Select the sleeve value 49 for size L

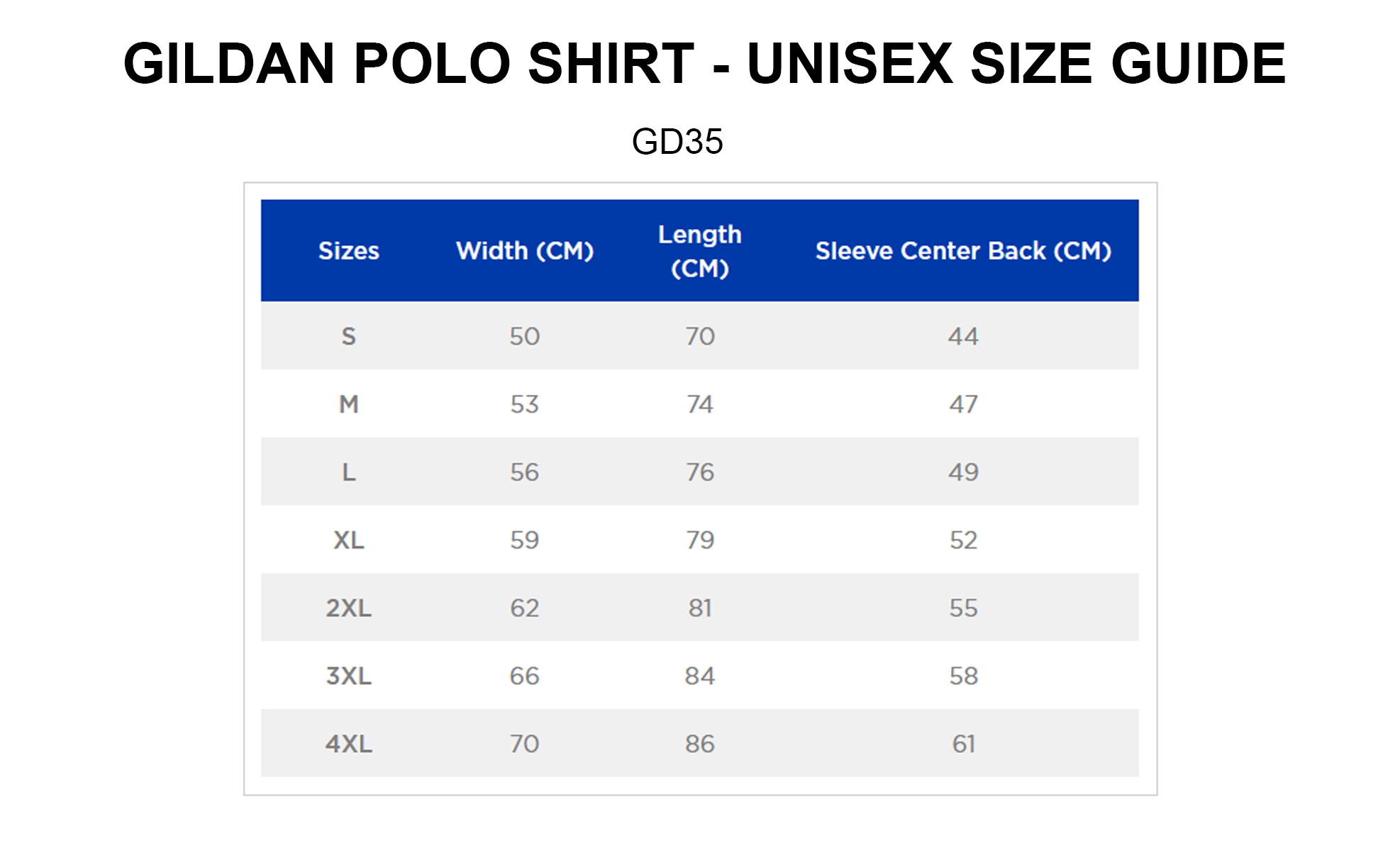(963, 472)
